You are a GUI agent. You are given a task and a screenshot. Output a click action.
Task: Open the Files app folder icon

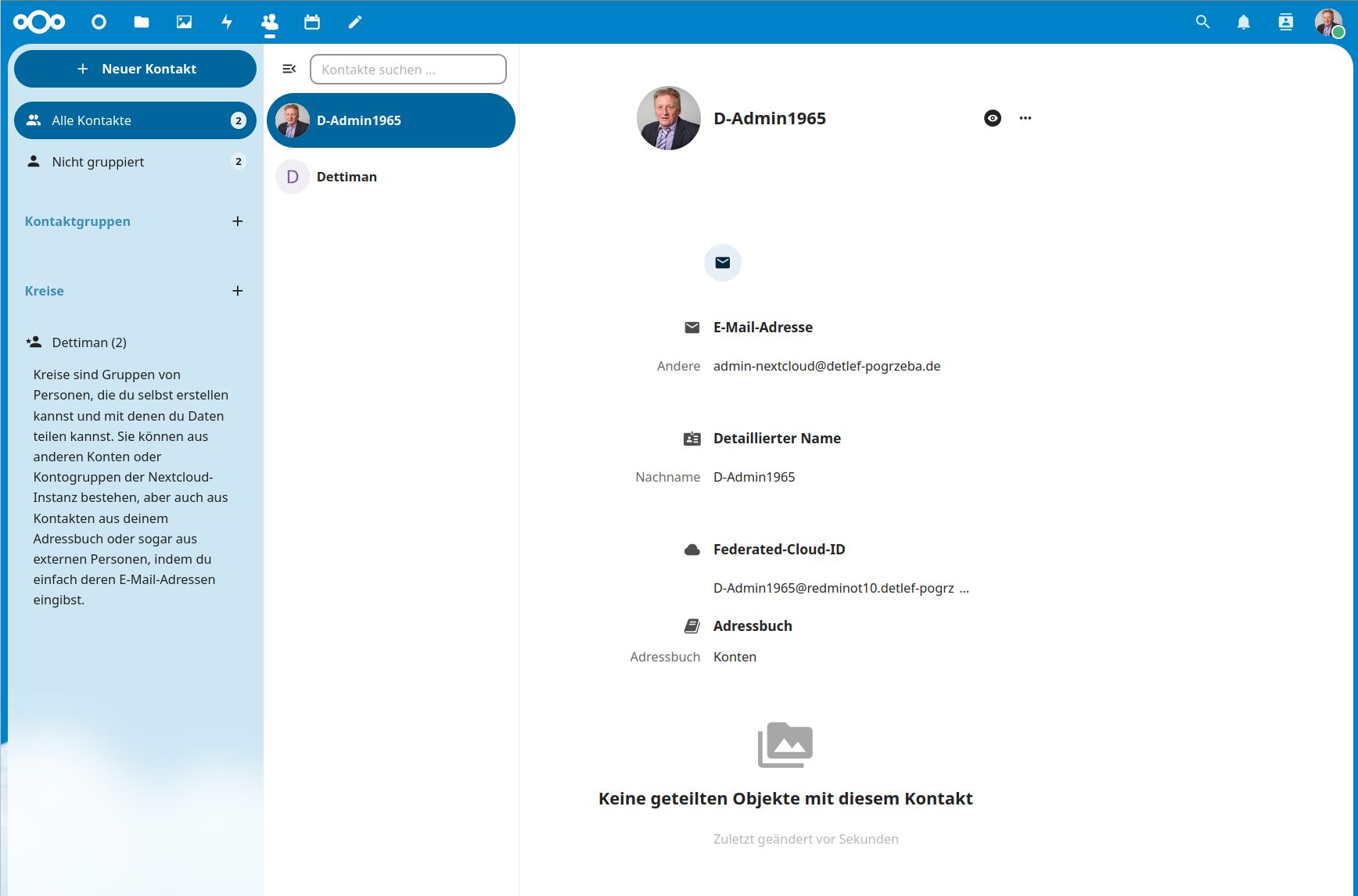tap(142, 22)
